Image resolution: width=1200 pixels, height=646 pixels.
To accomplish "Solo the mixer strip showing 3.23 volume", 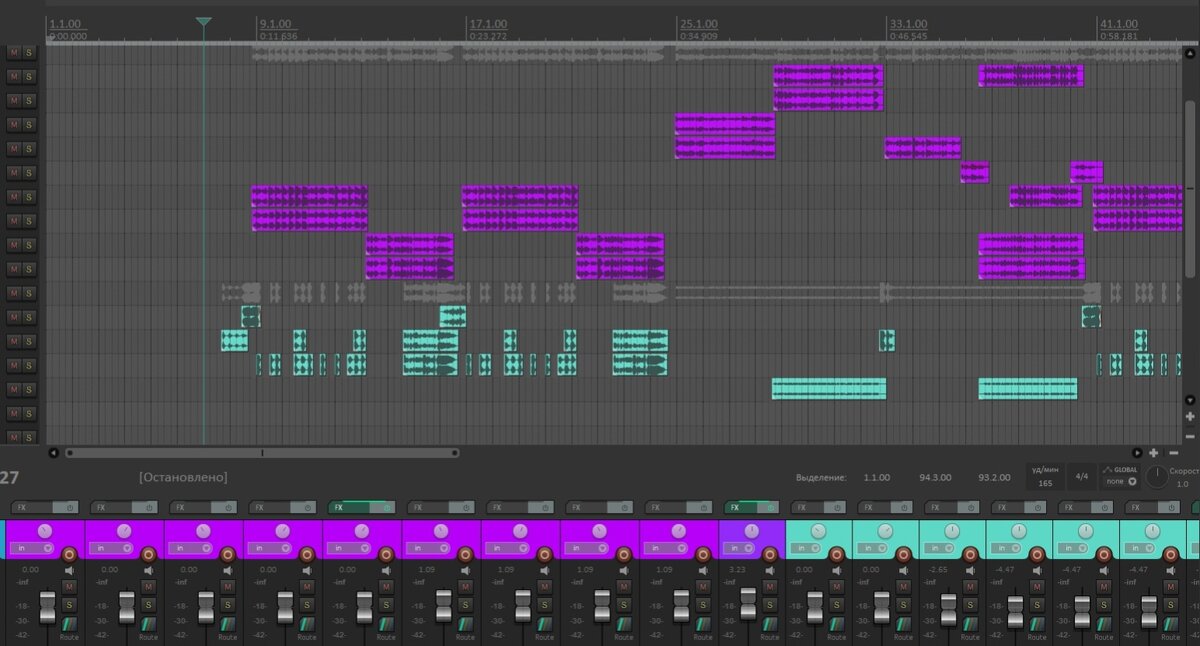I will (x=770, y=605).
